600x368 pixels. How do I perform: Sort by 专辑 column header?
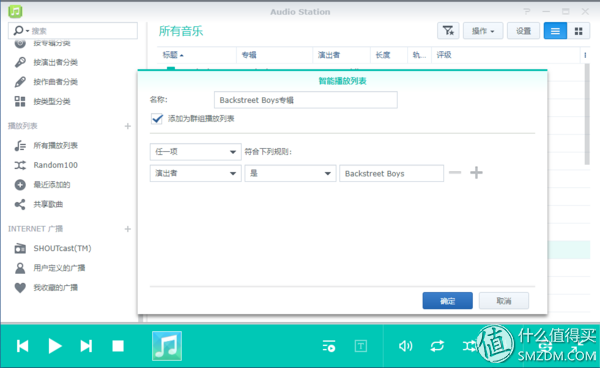(x=275, y=55)
